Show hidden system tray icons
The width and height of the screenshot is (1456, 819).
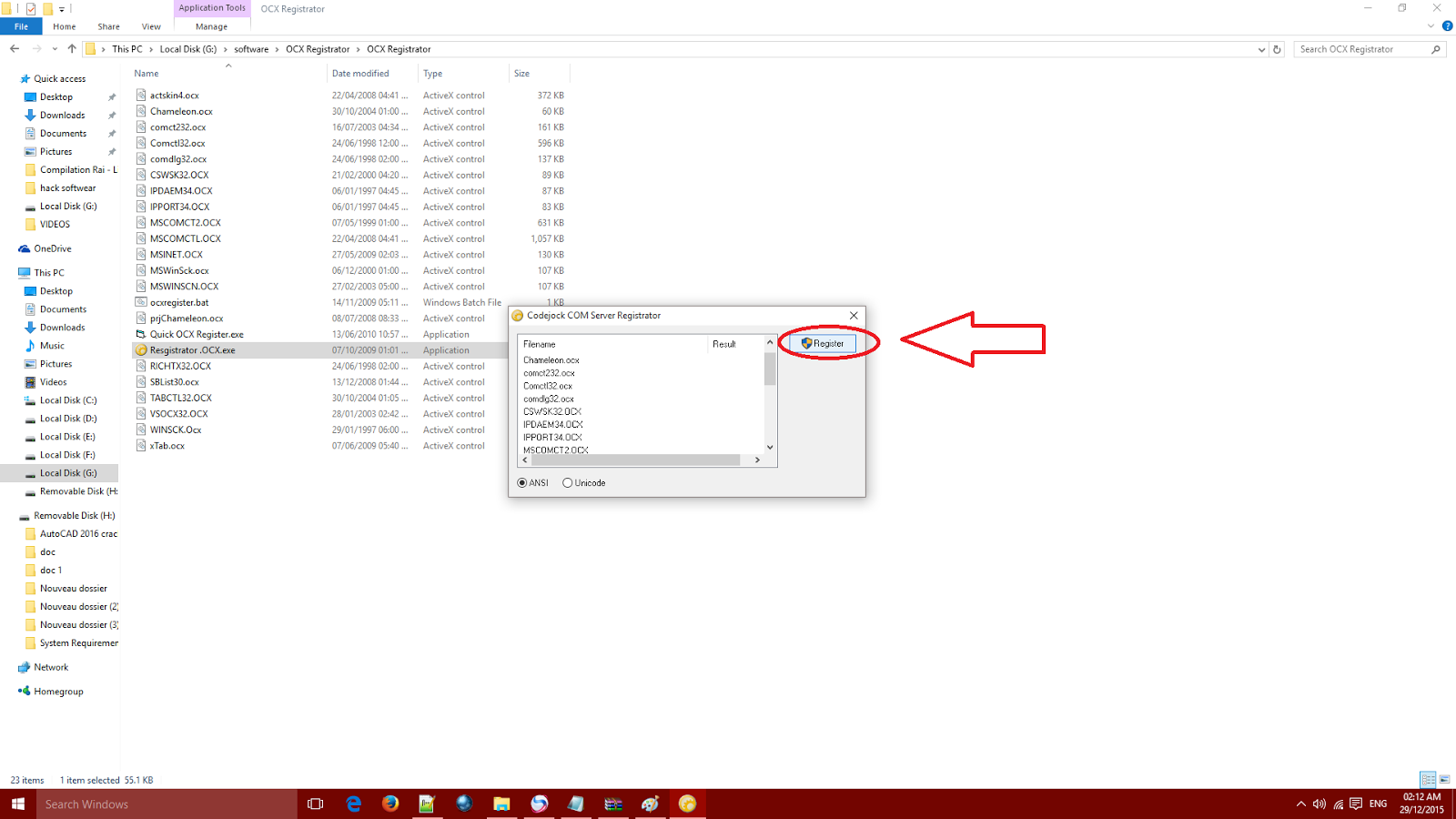click(x=1300, y=804)
